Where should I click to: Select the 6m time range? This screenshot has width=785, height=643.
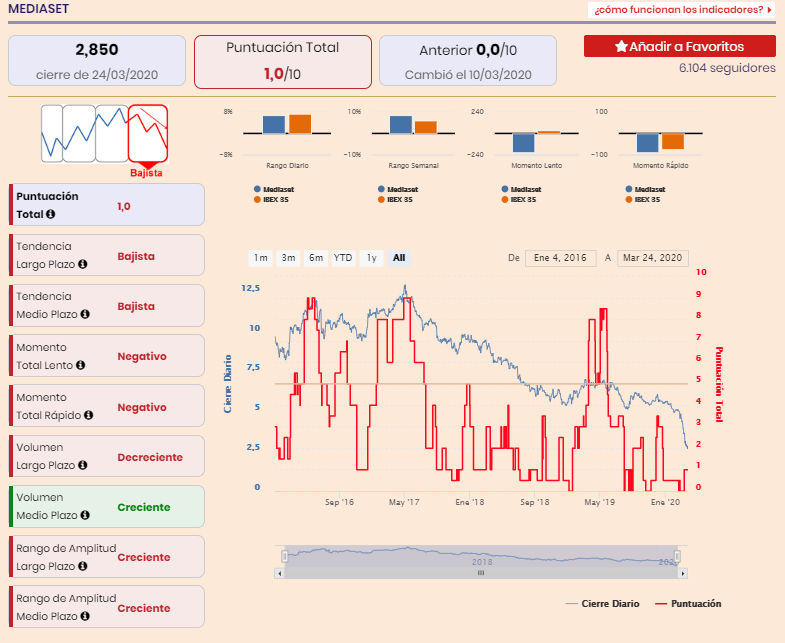(x=316, y=258)
